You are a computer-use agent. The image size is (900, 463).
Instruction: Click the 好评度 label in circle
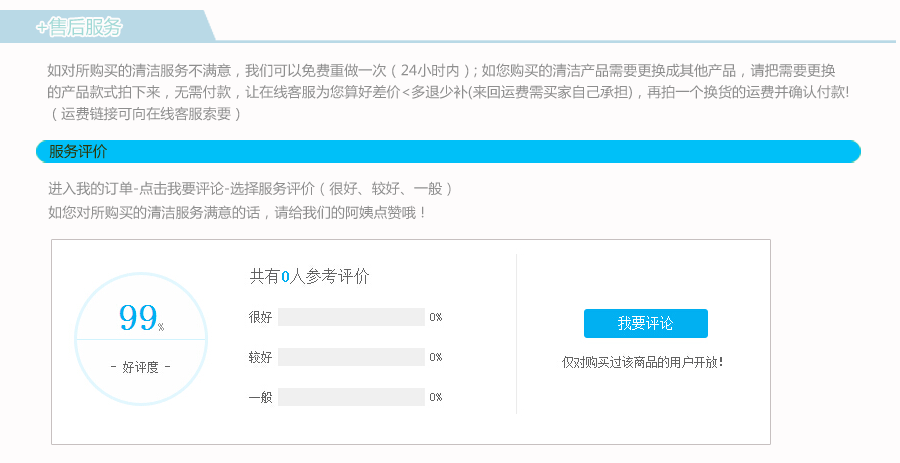(140, 367)
